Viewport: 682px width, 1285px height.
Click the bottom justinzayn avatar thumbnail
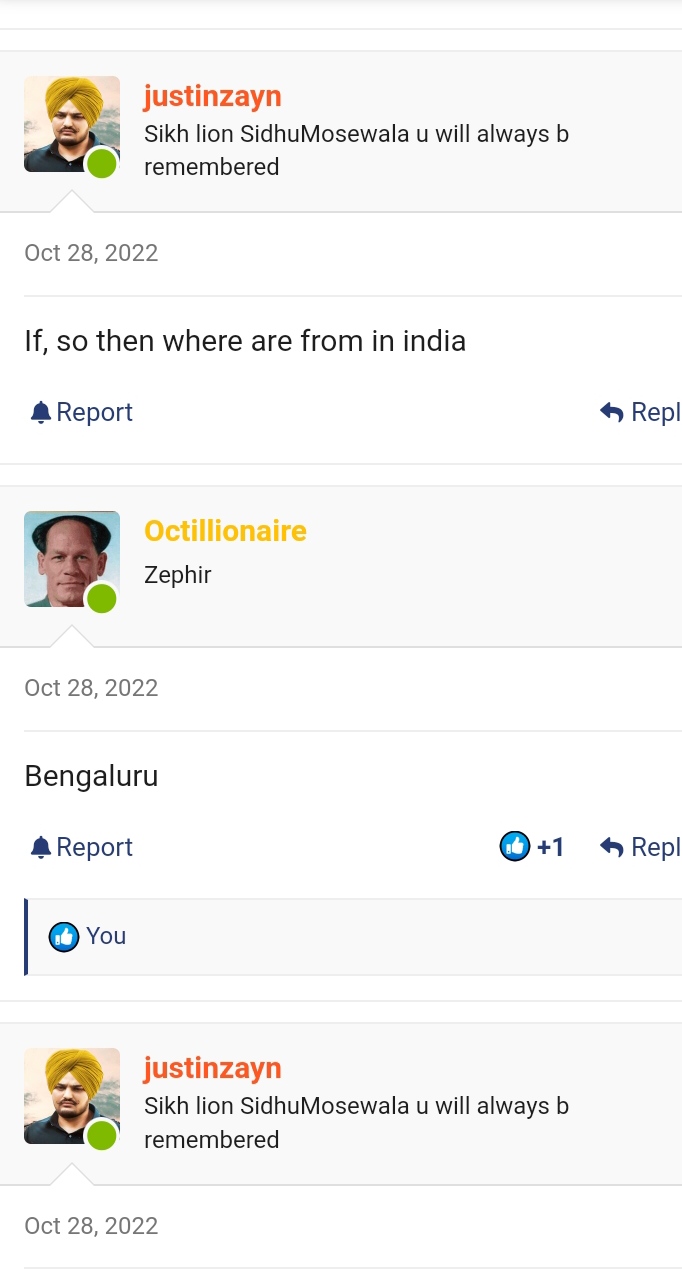pyautogui.click(x=72, y=1096)
